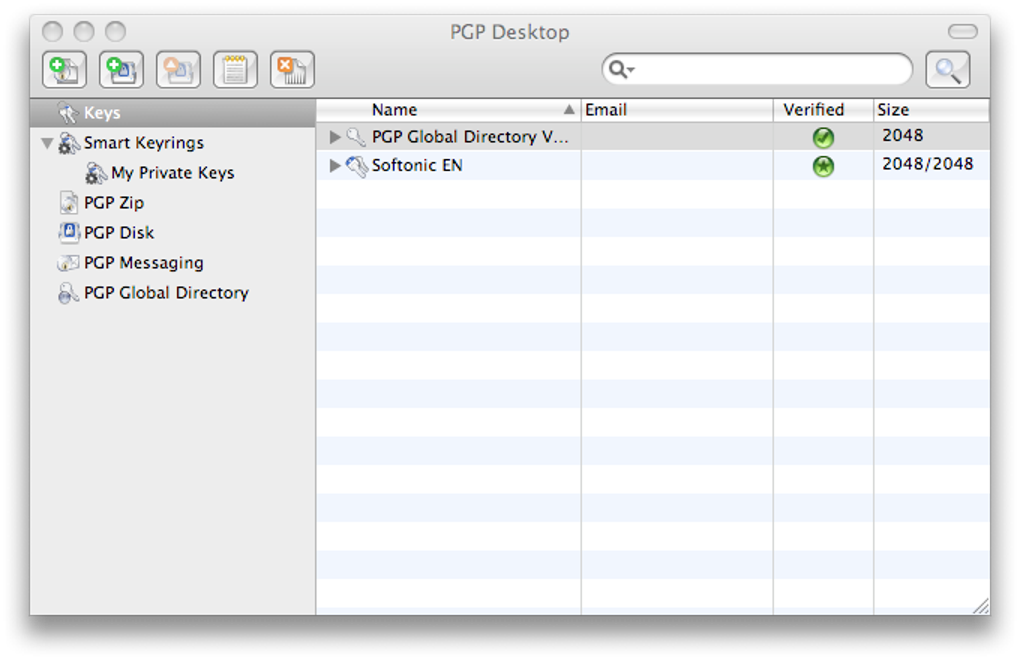Viewport: 1020px width, 660px height.
Task: Open My Private Keys keyring
Action: (x=172, y=173)
